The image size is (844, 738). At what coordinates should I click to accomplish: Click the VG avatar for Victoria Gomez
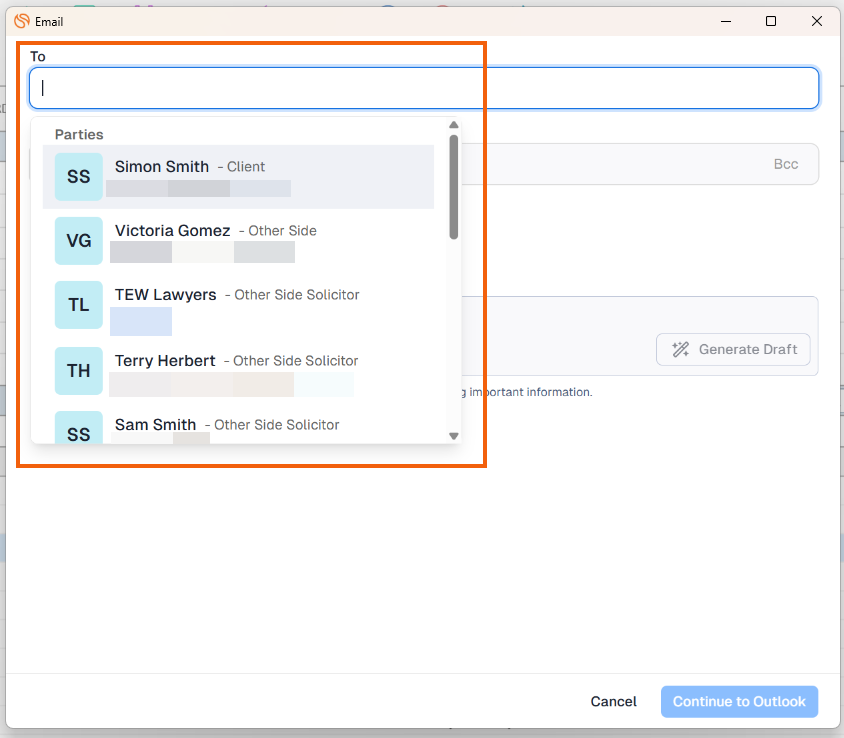78,241
